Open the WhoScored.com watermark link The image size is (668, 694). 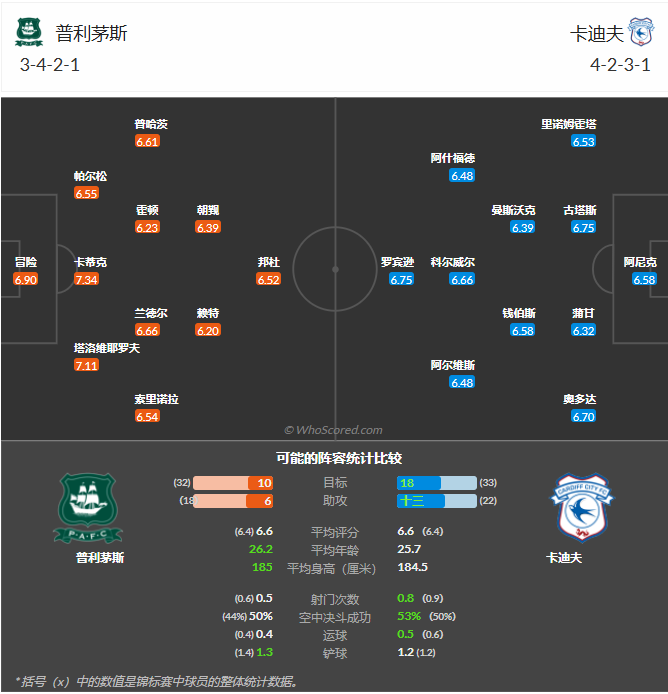[334, 430]
